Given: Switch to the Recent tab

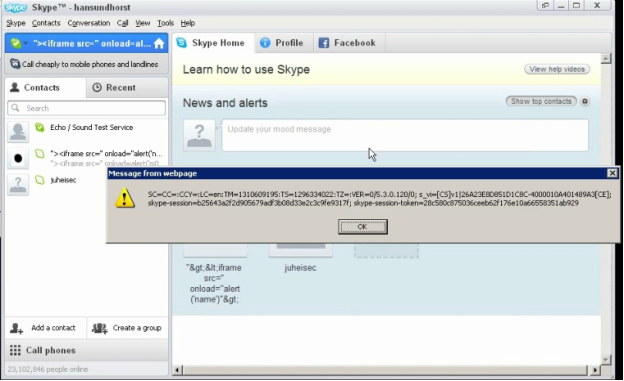Looking at the screenshot, I should pos(127,88).
